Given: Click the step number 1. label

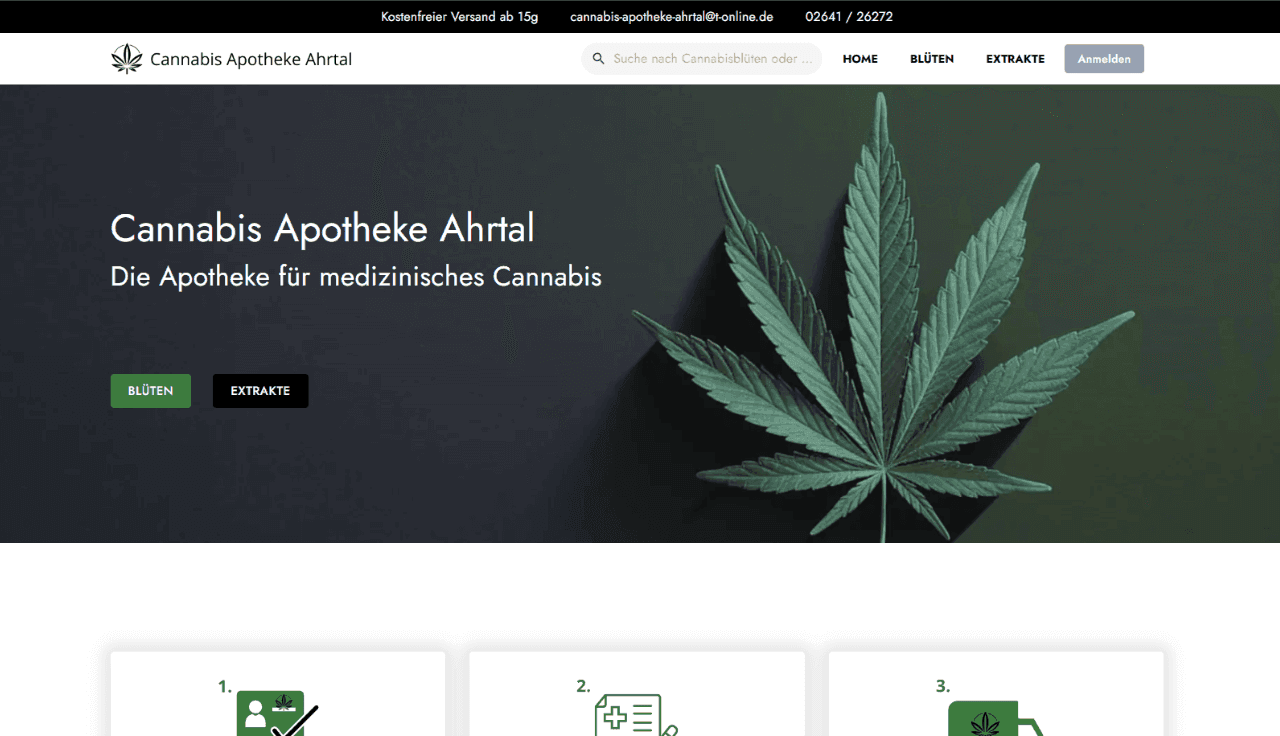Looking at the screenshot, I should click(x=225, y=687).
